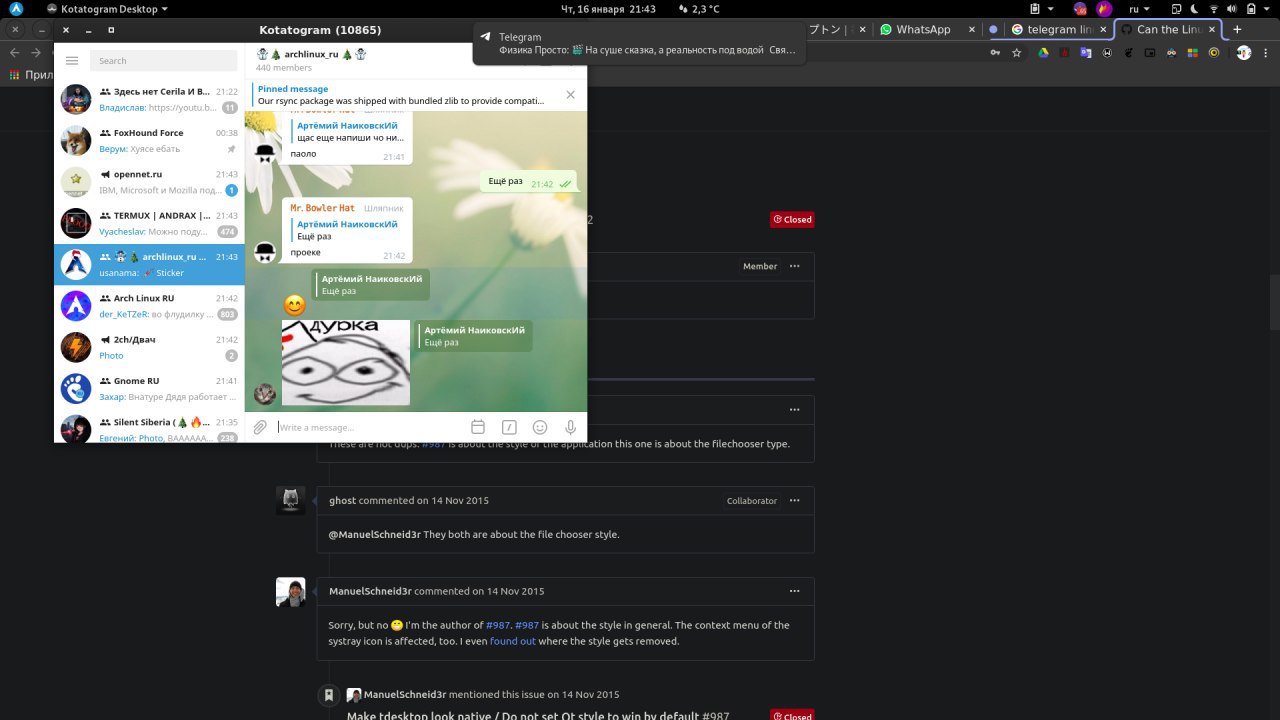Image resolution: width=1280 pixels, height=720 pixels.
Task: Open the ru keyboard layout dropdown
Action: click(1140, 9)
